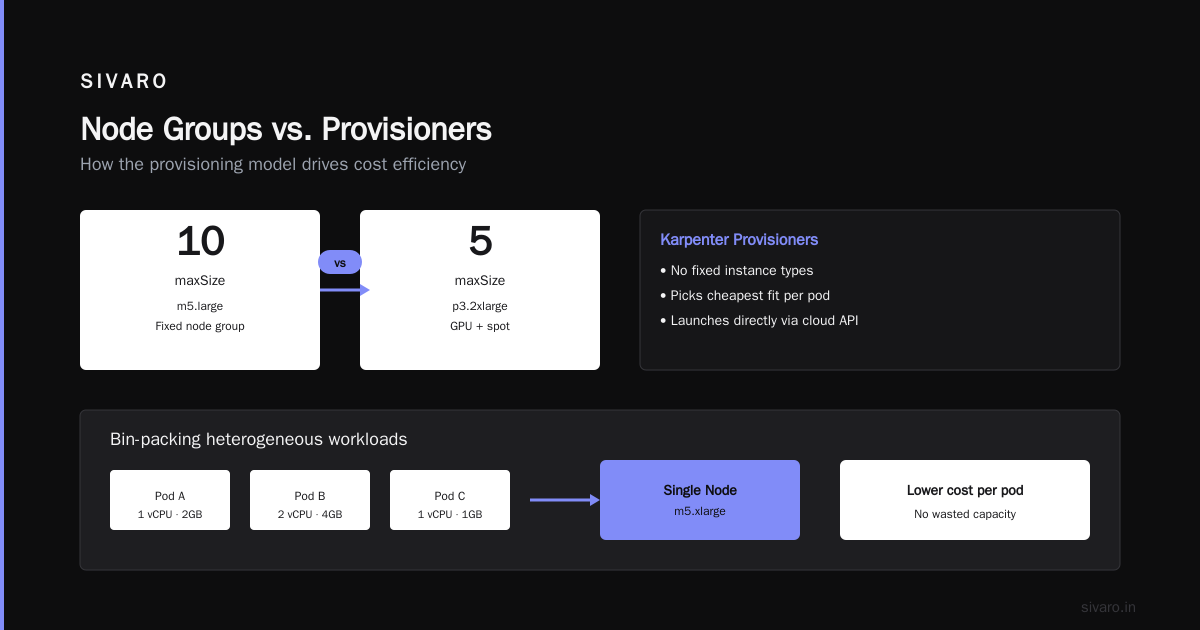Click the provisioning model subtitle text
Screen dimensions: 1200x630
coord(273,164)
